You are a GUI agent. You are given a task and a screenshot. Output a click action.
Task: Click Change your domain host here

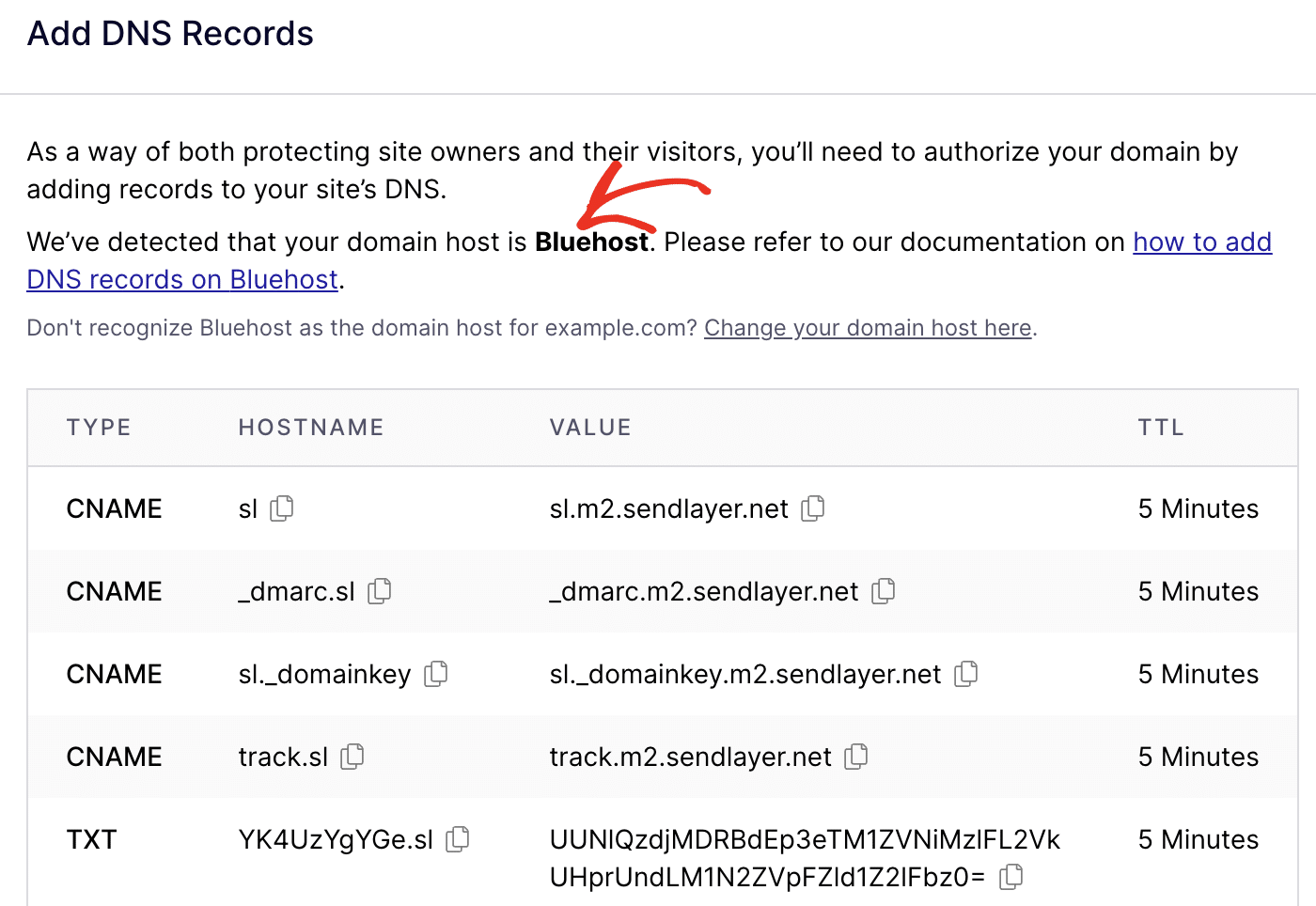868,327
